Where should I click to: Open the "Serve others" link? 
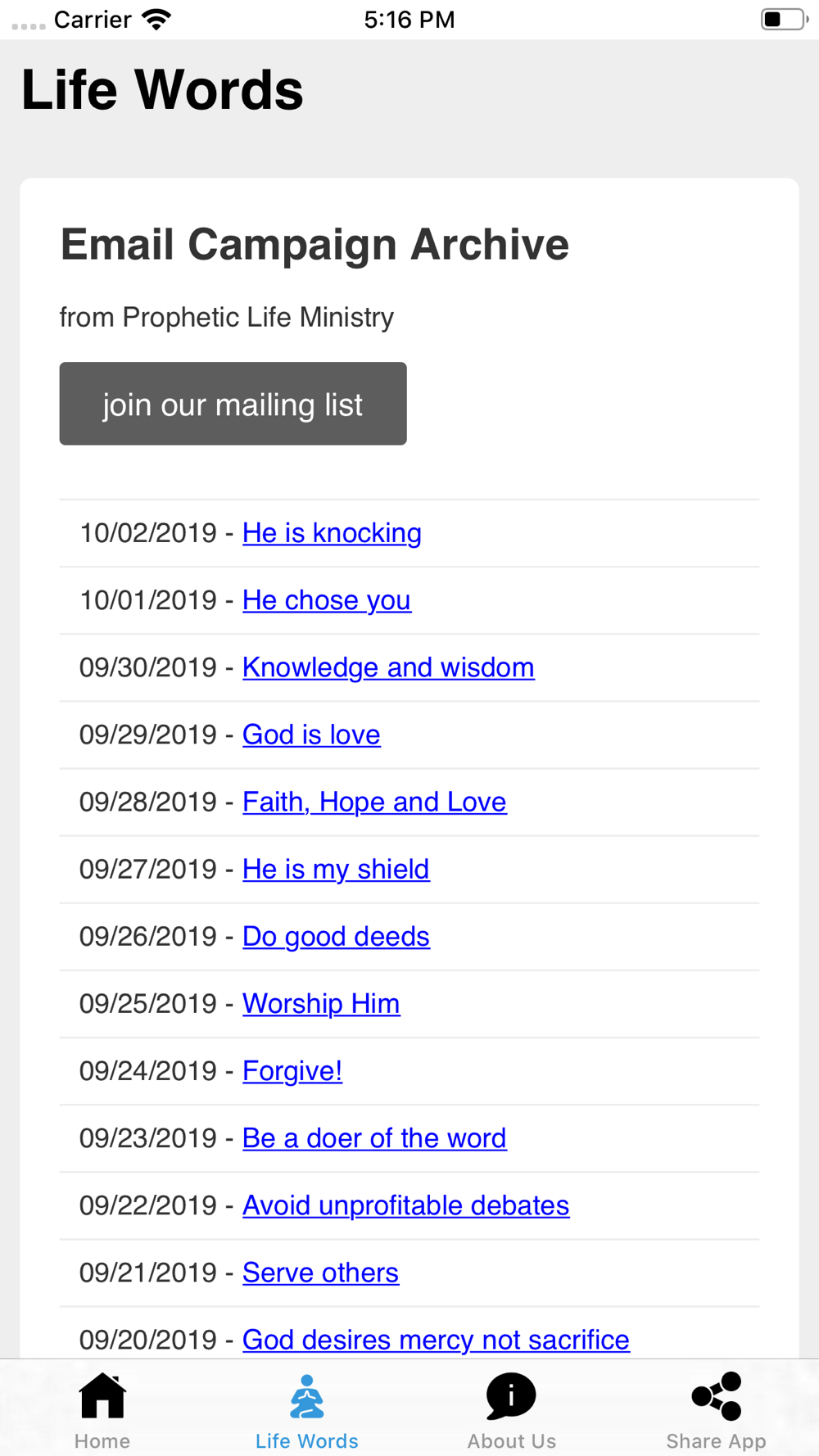[x=320, y=1272]
